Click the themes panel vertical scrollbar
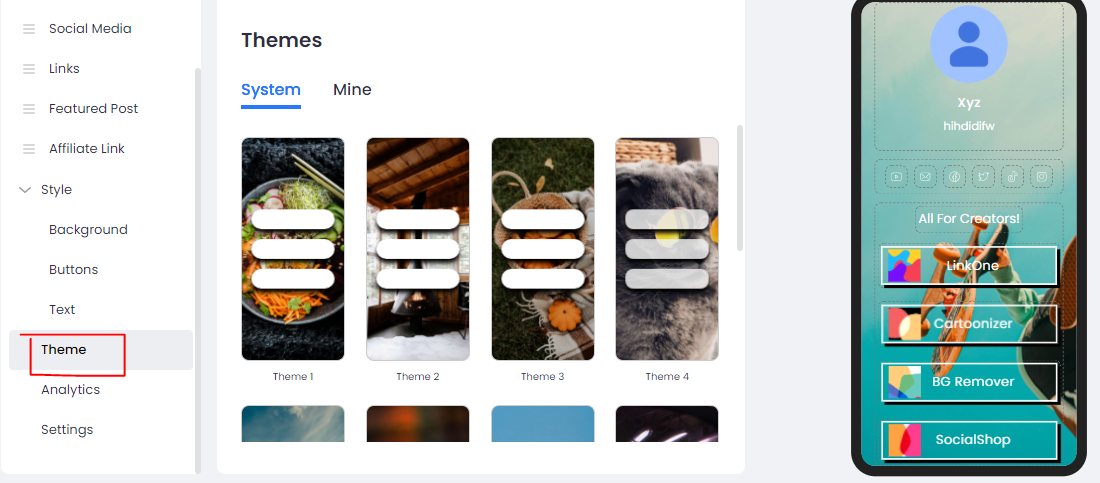1100x483 pixels. click(739, 188)
